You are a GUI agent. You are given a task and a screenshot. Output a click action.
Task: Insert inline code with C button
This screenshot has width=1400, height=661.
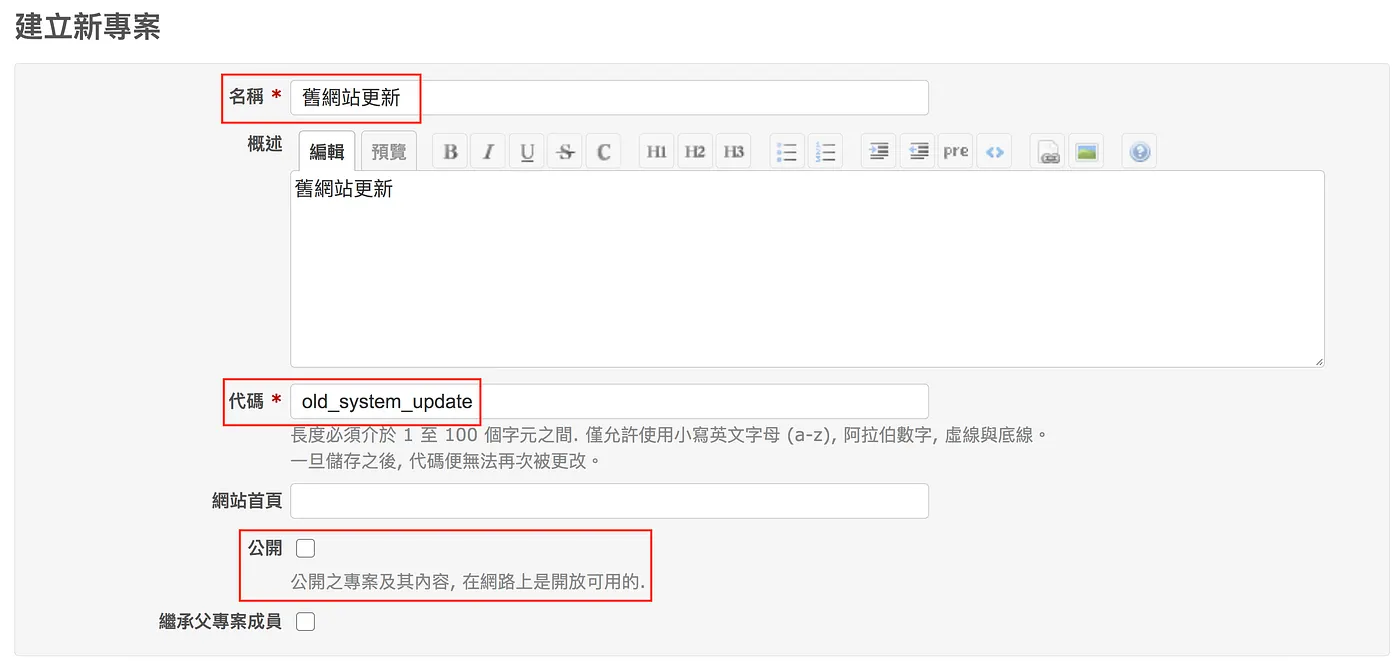603,152
